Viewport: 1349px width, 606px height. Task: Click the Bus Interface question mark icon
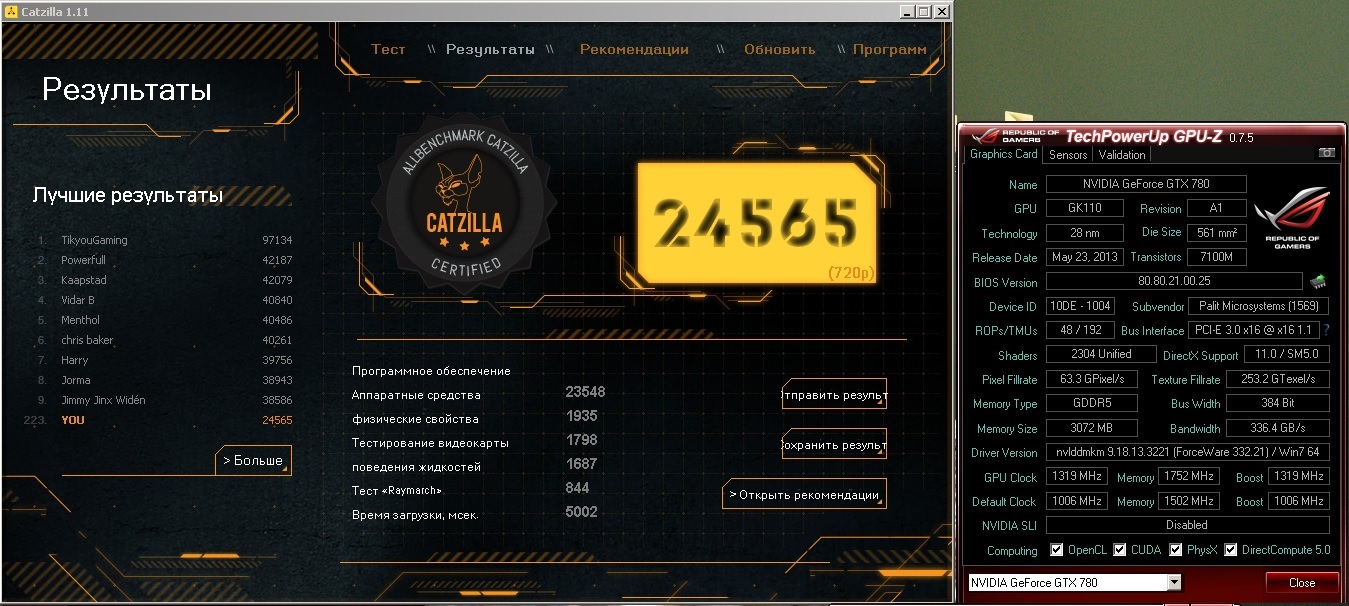pos(1326,330)
